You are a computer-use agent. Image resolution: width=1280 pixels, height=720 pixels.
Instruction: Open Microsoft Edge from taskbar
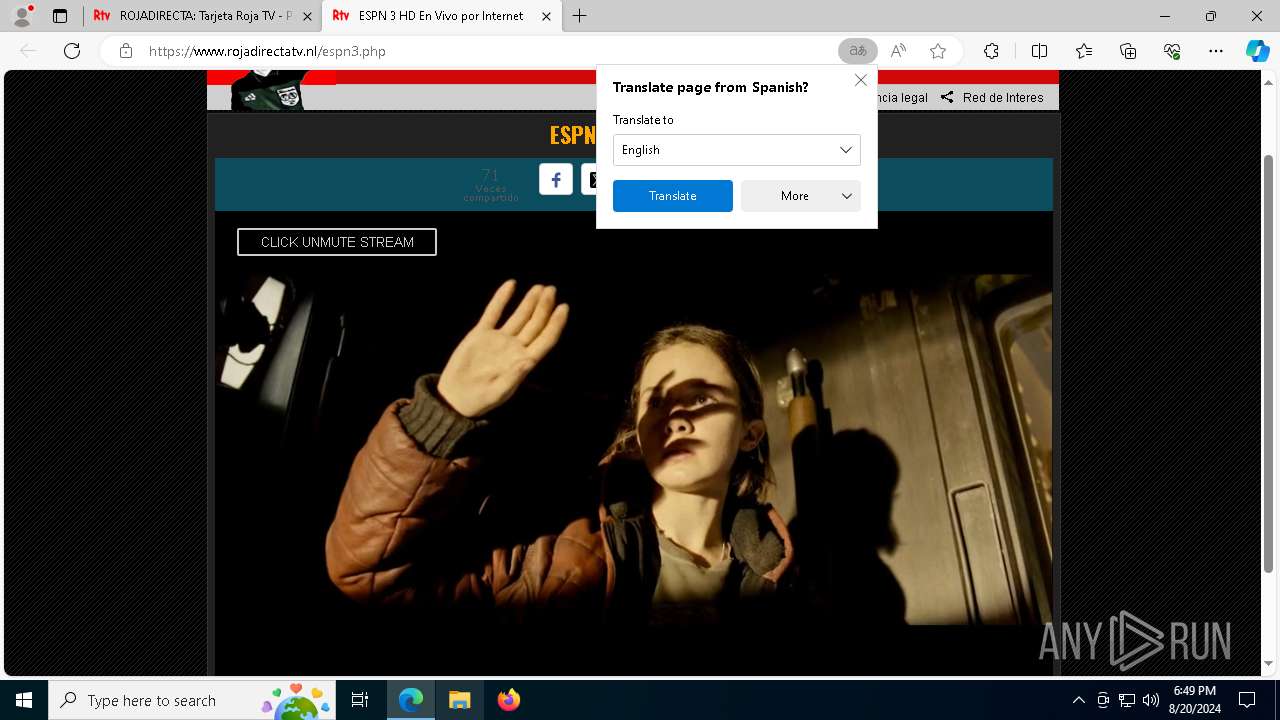click(x=411, y=700)
